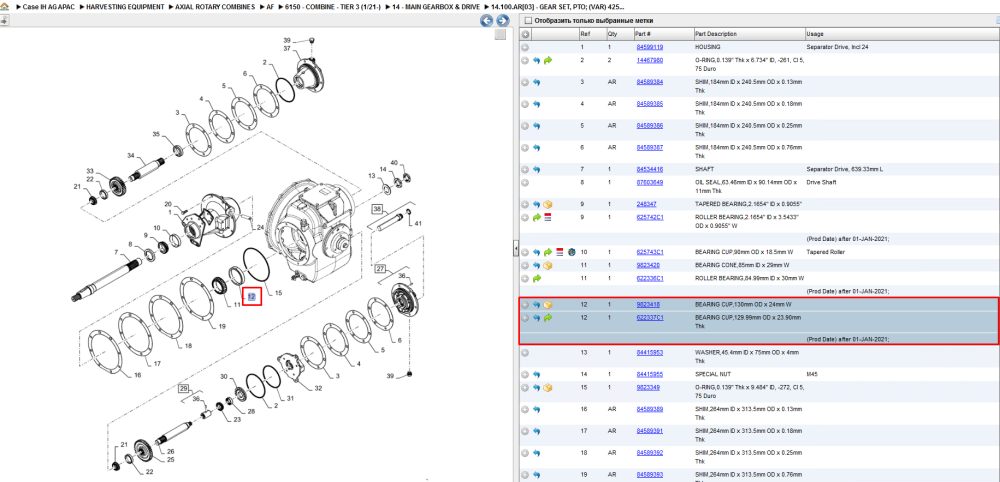Select round marker for shim 84589391 row
The image size is (1000, 482).
click(x=525, y=431)
